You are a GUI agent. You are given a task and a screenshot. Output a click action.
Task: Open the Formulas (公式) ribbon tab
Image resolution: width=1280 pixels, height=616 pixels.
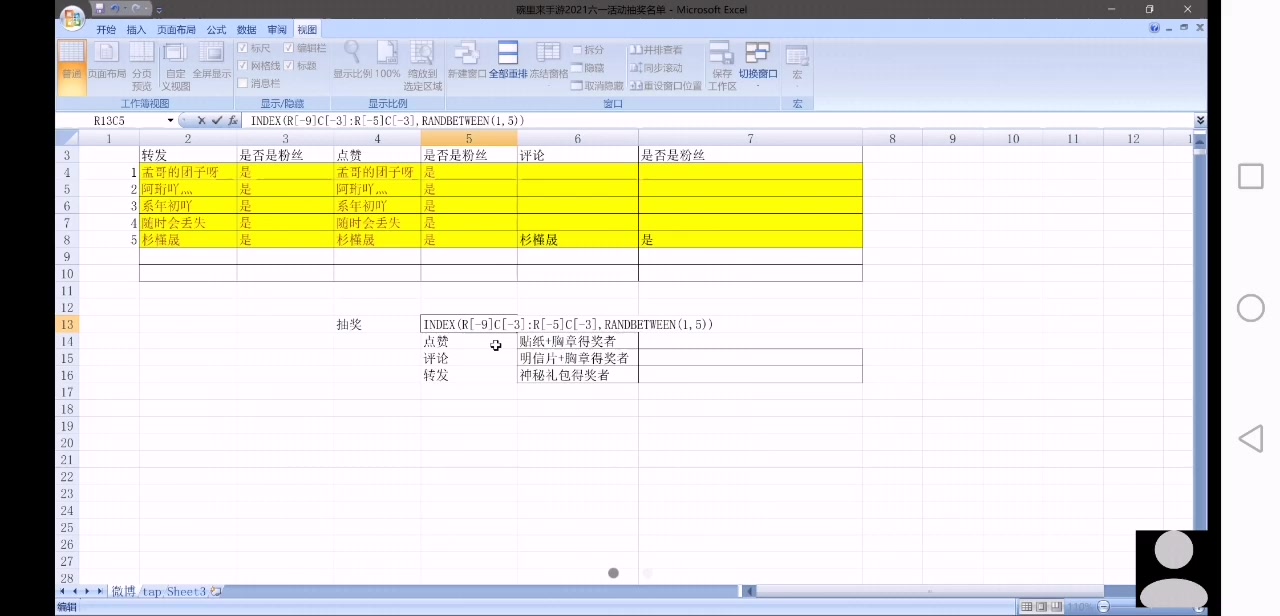click(216, 30)
